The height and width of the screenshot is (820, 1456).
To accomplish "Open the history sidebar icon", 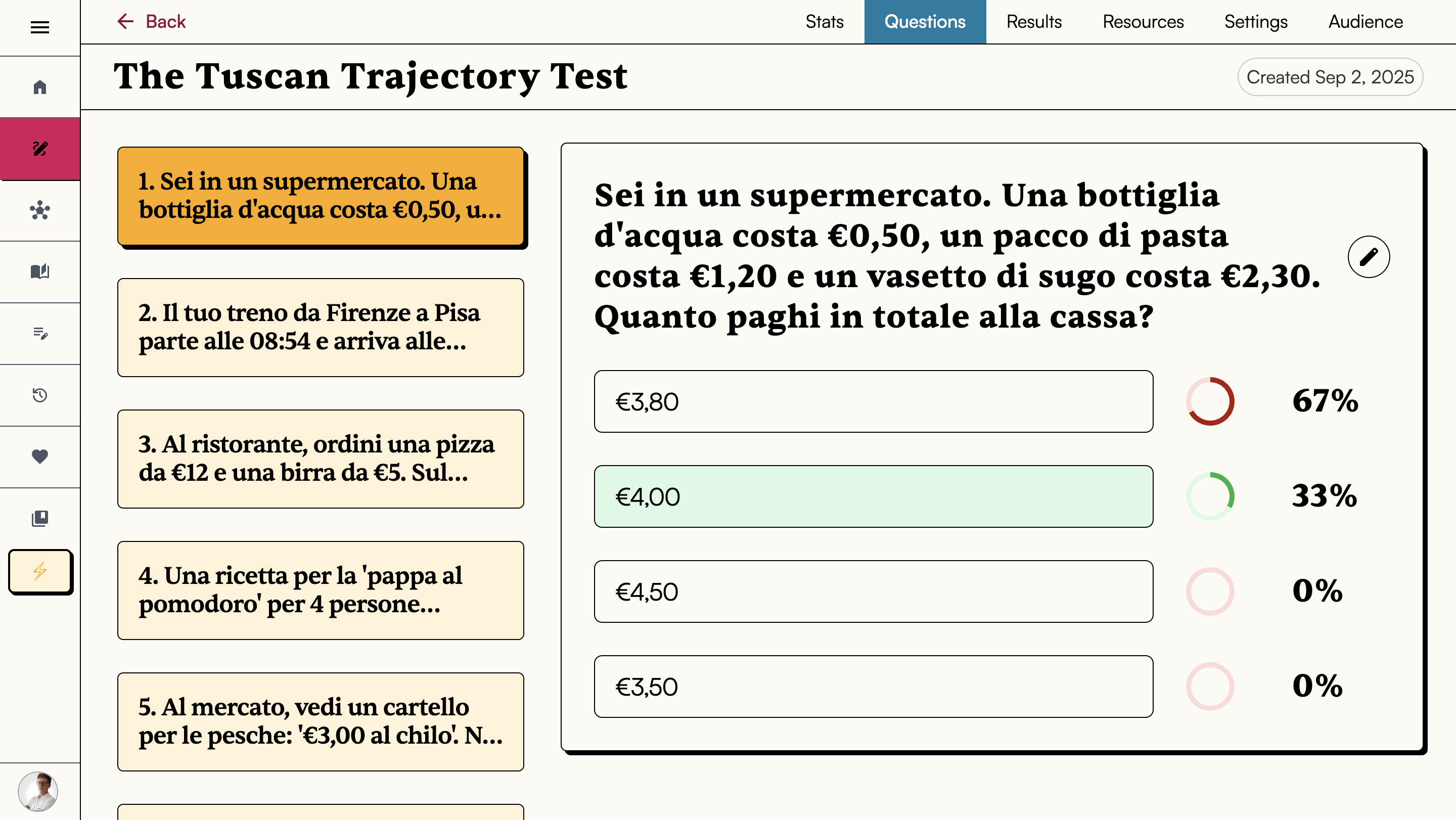I will click(x=39, y=395).
